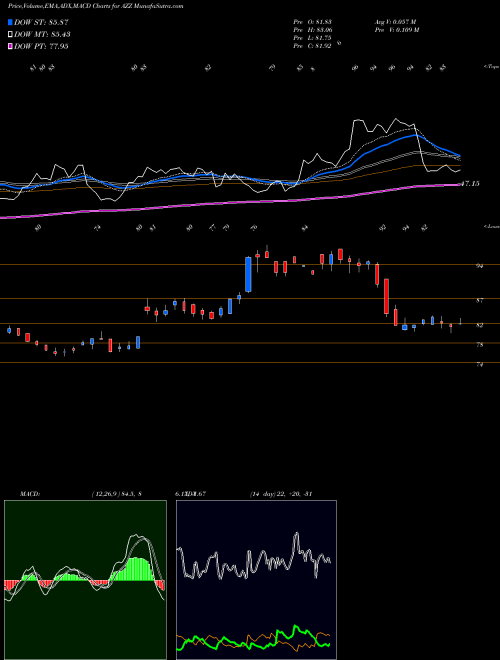This screenshot has height=660, width=500.
Task: Click the 74 price axis label
Action: (479, 364)
